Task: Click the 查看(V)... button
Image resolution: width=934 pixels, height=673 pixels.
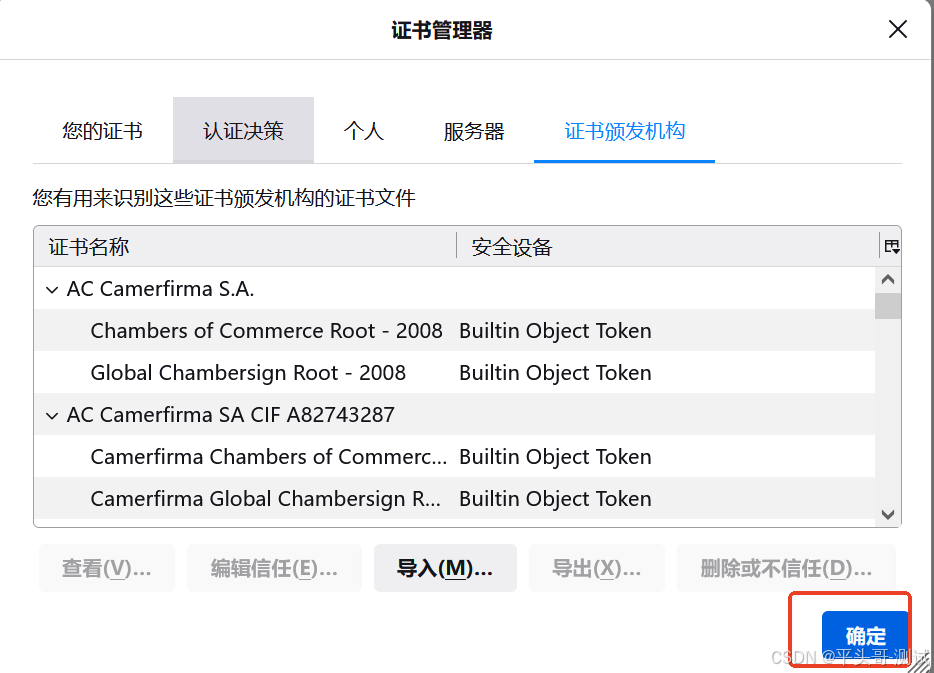Action: [107, 568]
